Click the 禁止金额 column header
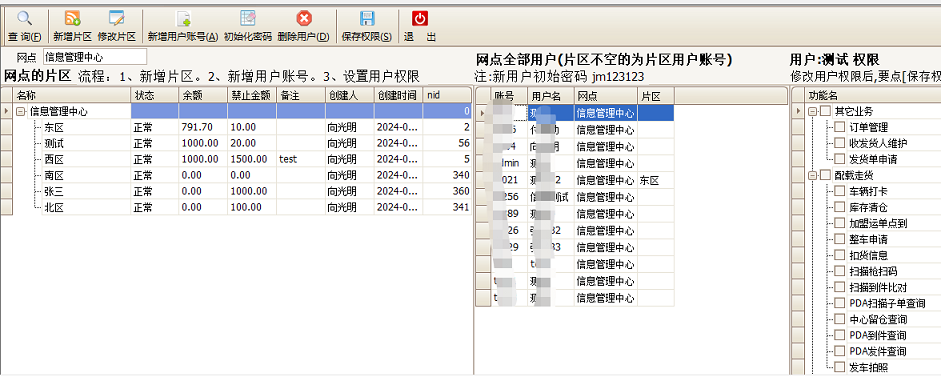Screen dimensions: 941x376 [251, 95]
